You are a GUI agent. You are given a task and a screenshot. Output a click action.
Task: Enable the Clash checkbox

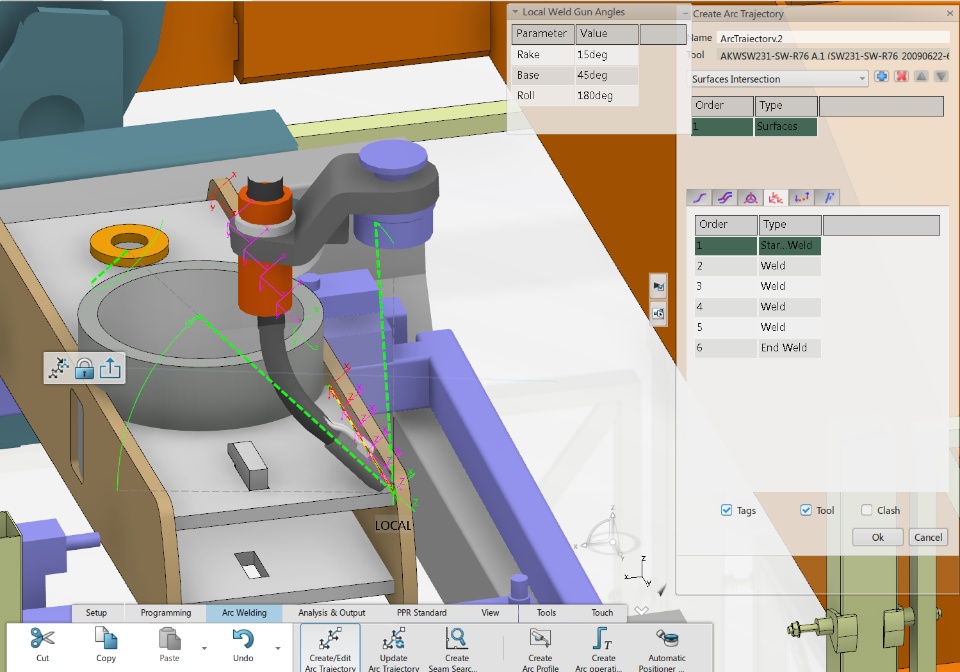(866, 510)
